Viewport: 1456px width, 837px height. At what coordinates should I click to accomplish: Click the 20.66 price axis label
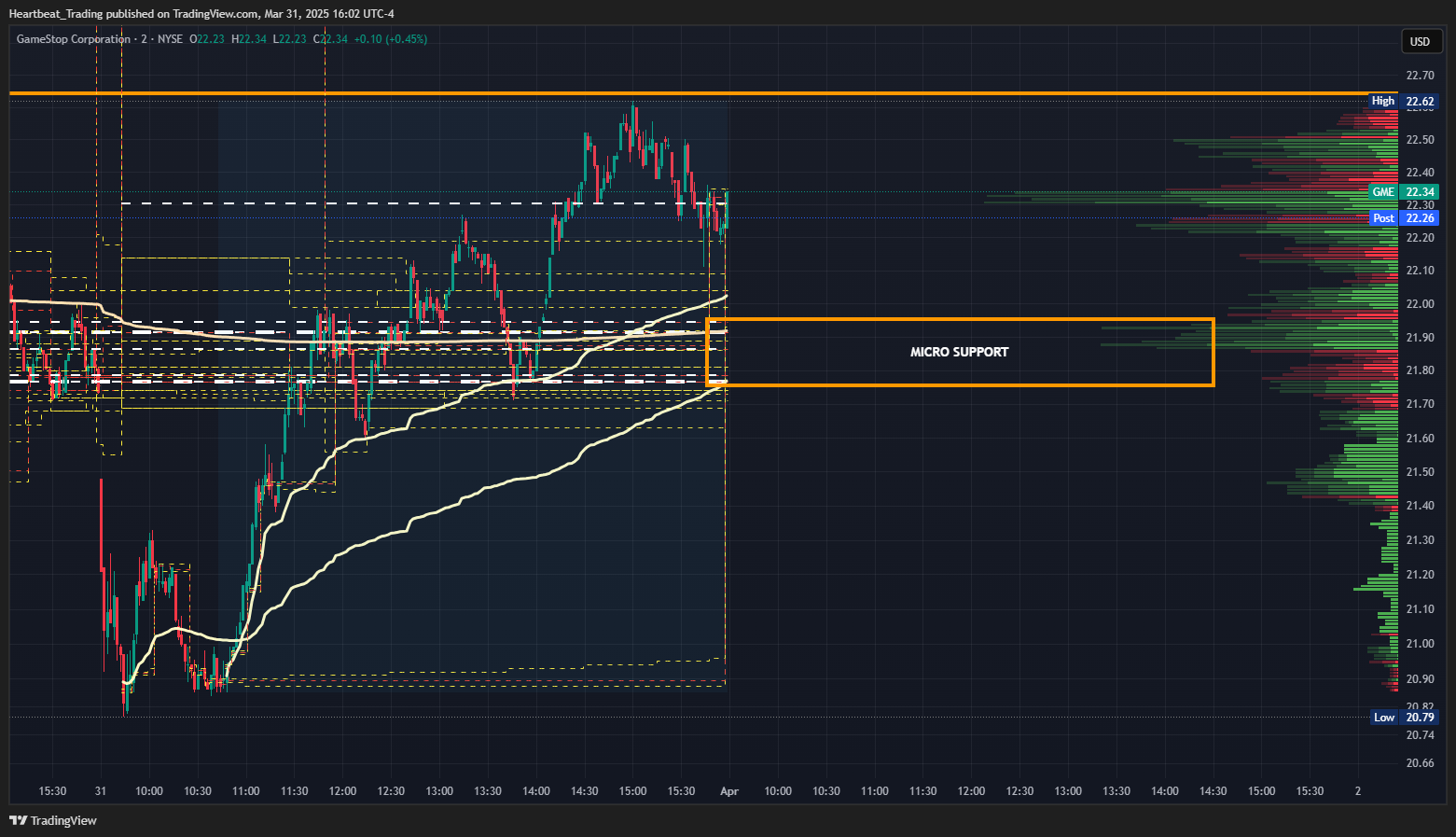1420,763
